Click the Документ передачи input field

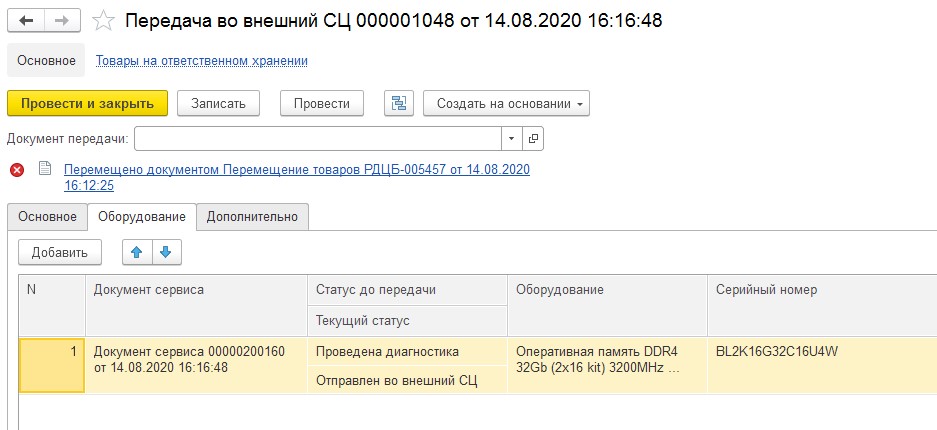coord(317,139)
